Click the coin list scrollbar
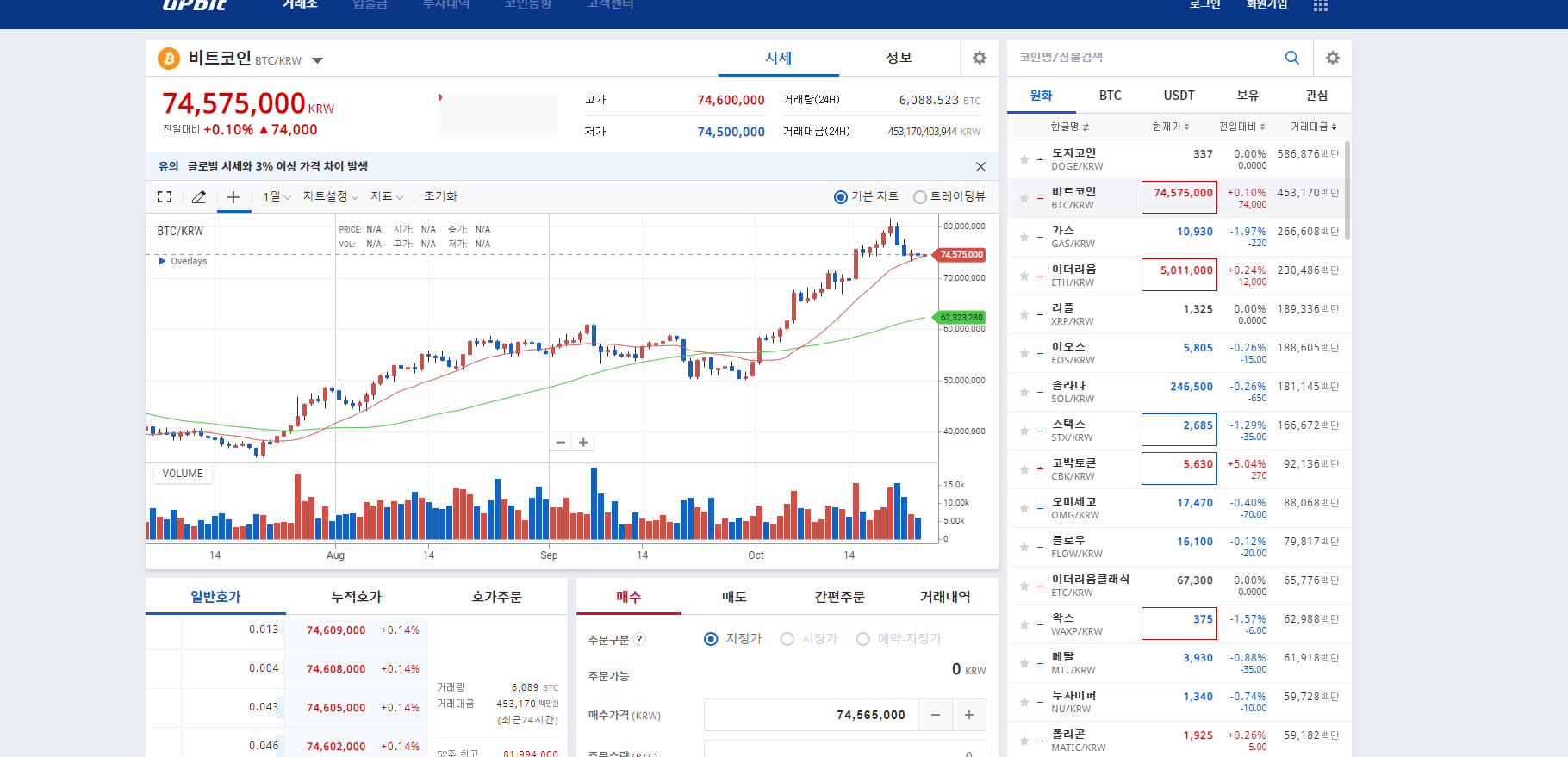 click(1347, 191)
